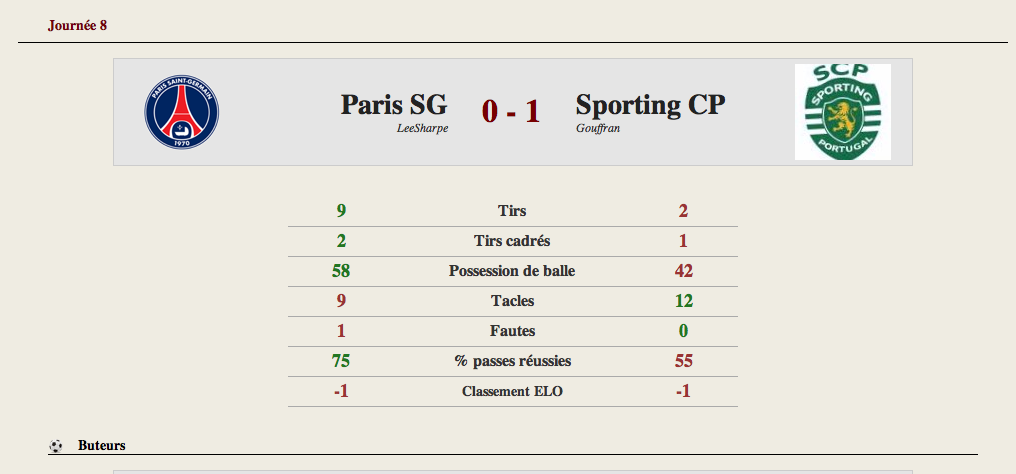Click the 0 - 1 match score
The height and width of the screenshot is (474, 1016).
click(x=511, y=111)
